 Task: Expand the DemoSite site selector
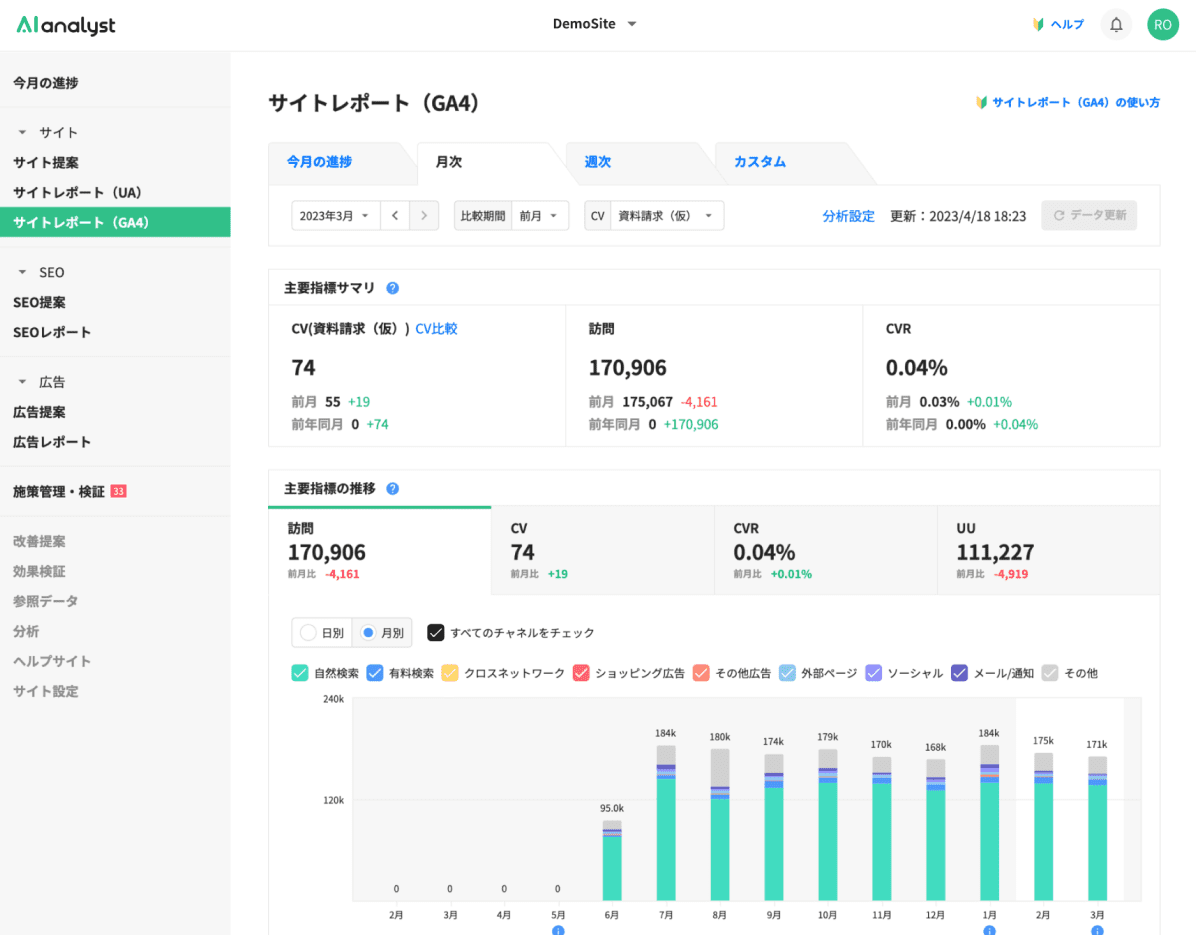coord(594,25)
